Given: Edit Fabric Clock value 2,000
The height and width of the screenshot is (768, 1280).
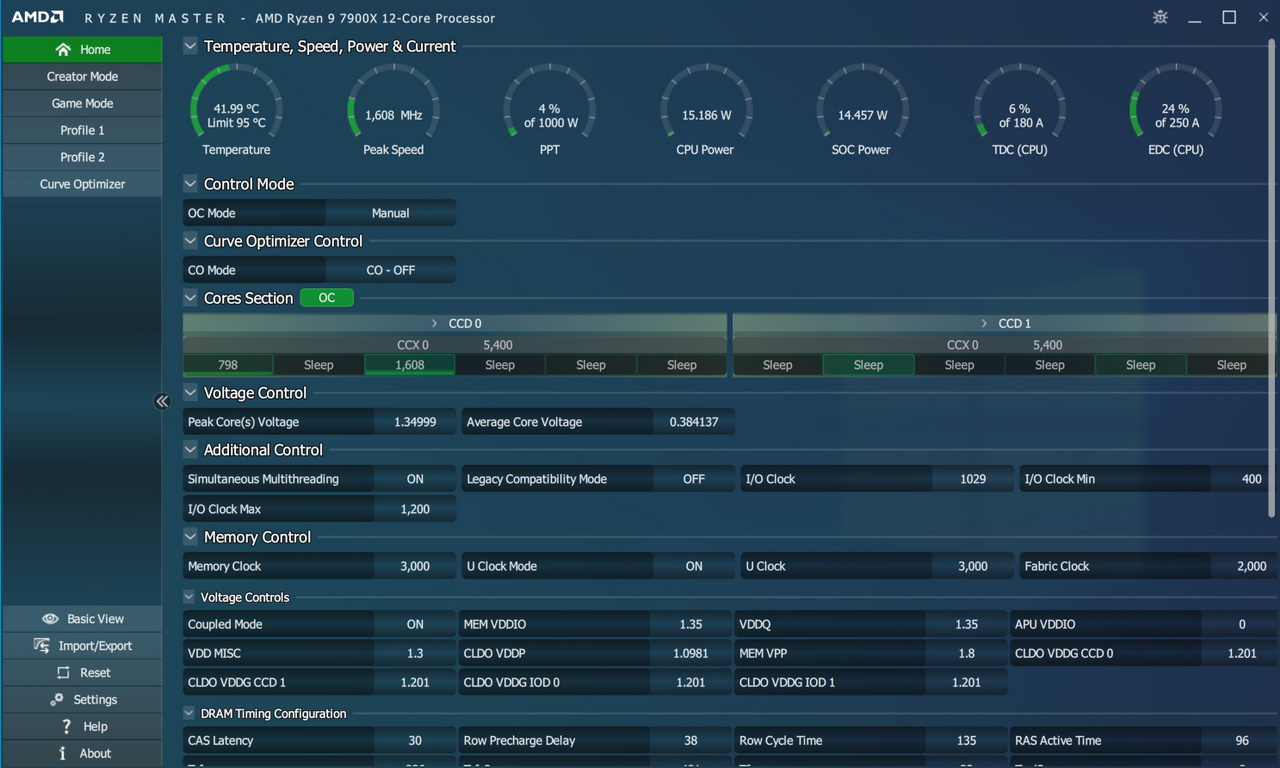Looking at the screenshot, I should click(1243, 566).
